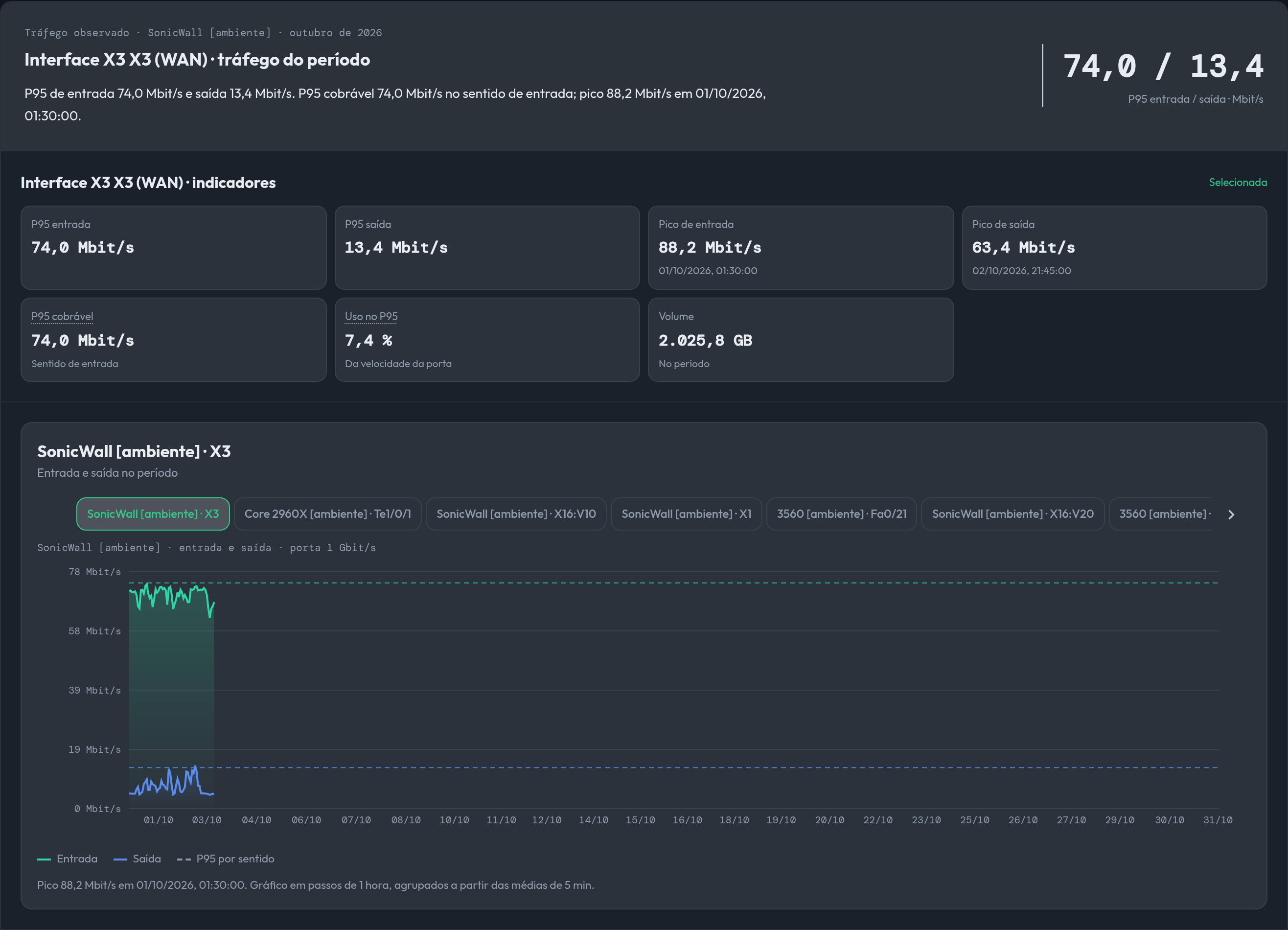This screenshot has width=1288, height=930.
Task: Click the 7,4 % usage value
Action: (368, 340)
